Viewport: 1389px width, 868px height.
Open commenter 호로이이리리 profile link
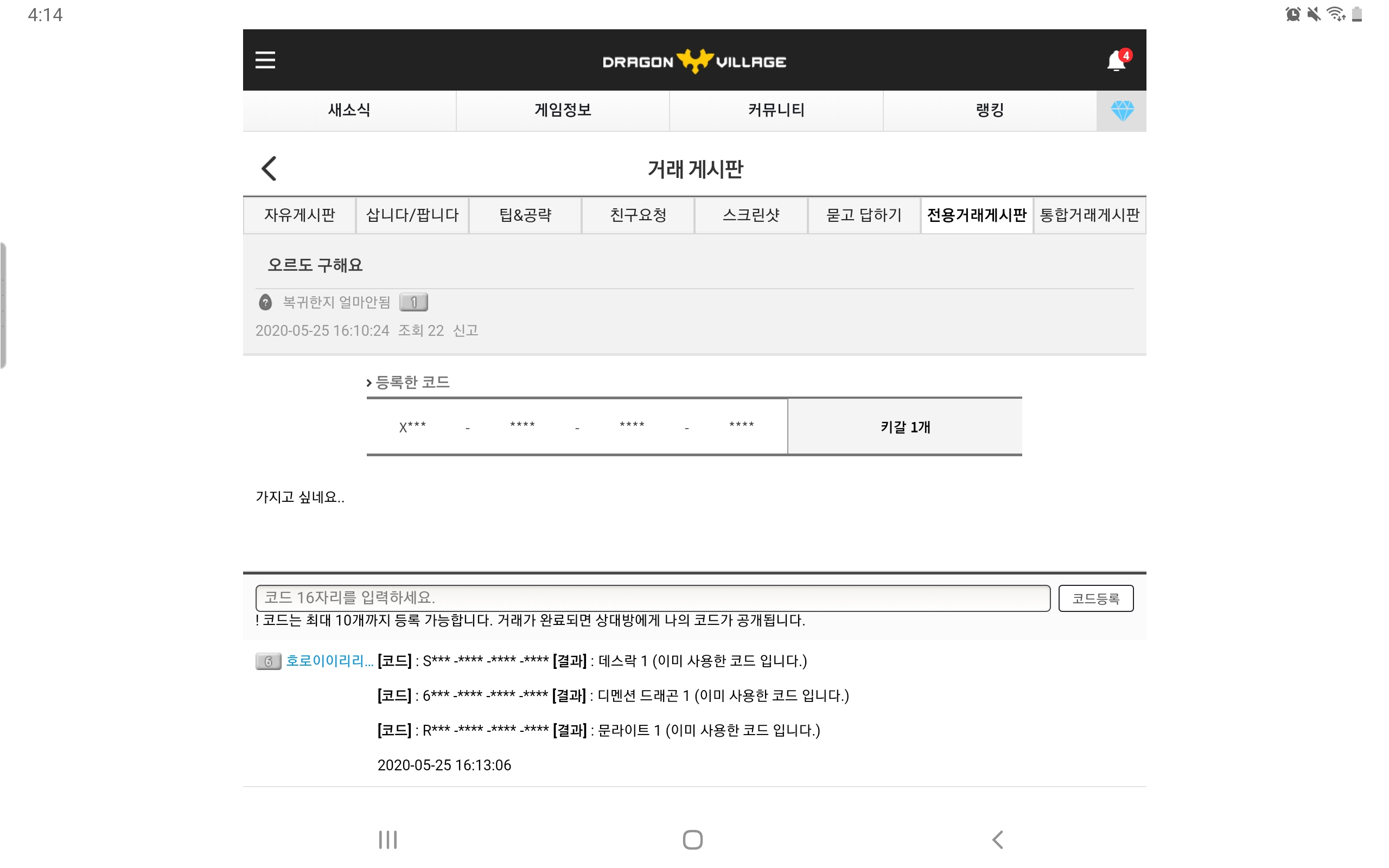point(329,661)
